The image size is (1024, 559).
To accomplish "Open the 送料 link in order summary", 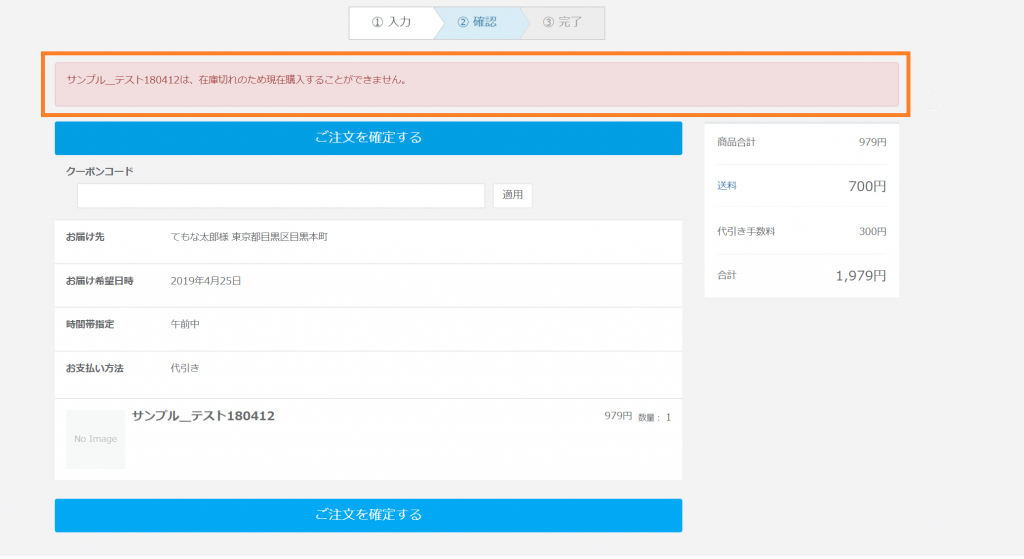I will point(727,186).
